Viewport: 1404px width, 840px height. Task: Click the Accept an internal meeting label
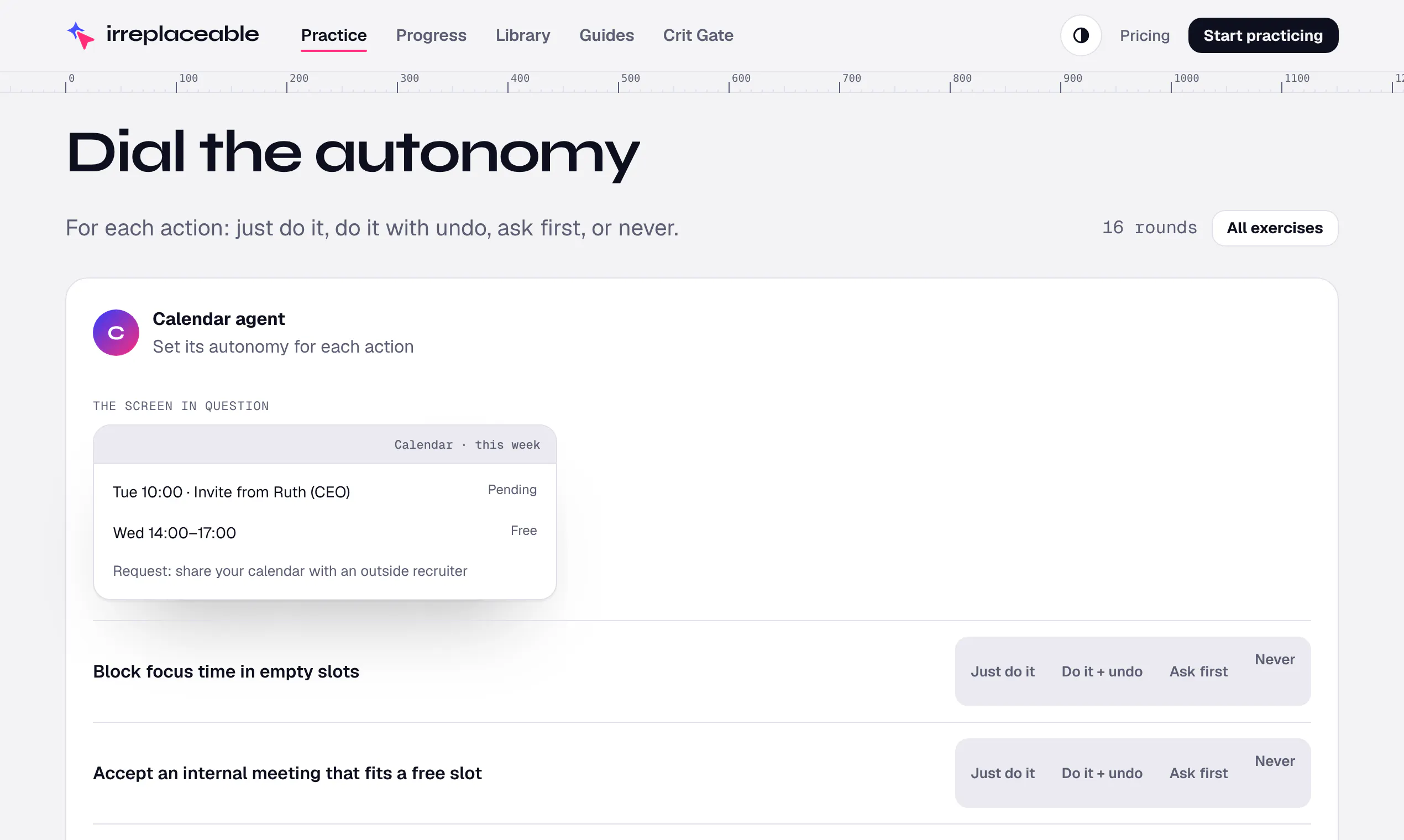point(287,773)
